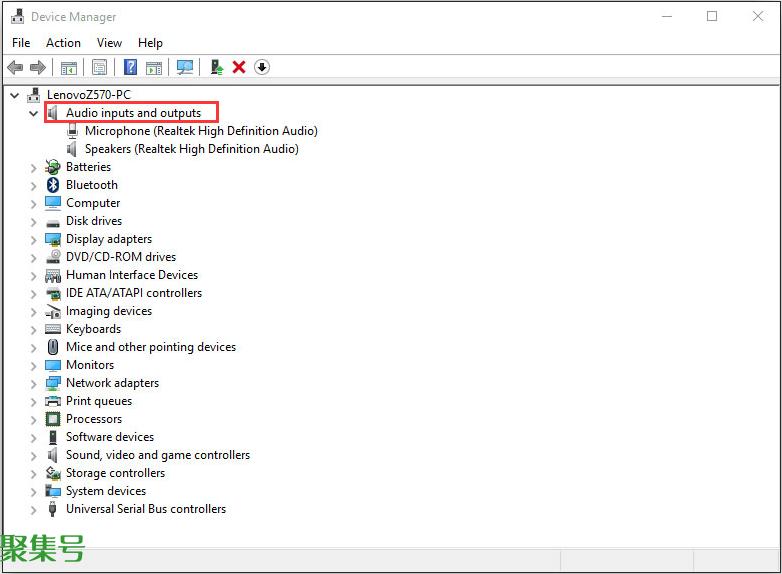Expand the Disk drives chevron

pyautogui.click(x=33, y=222)
